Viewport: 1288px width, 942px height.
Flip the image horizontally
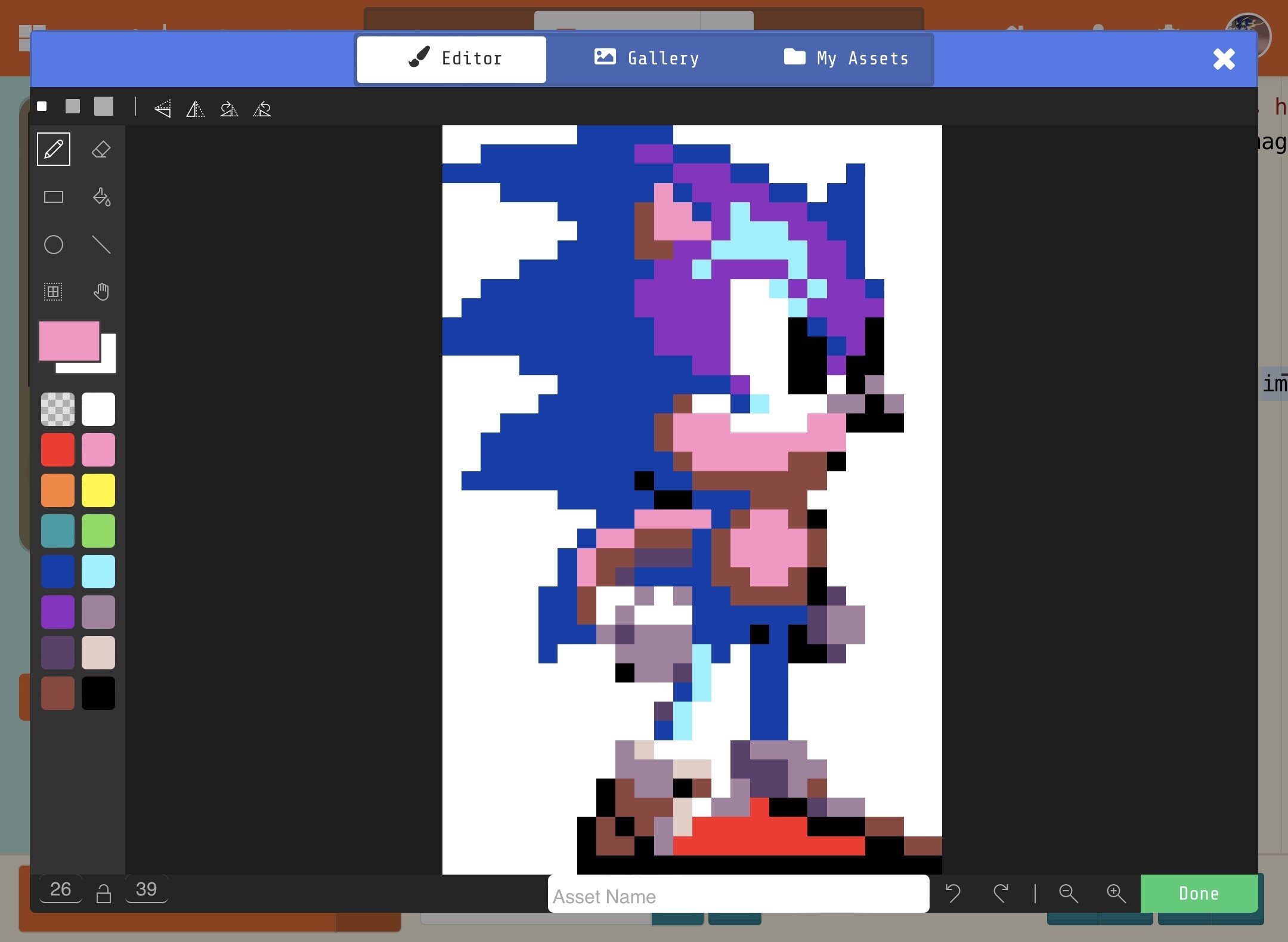tap(196, 109)
